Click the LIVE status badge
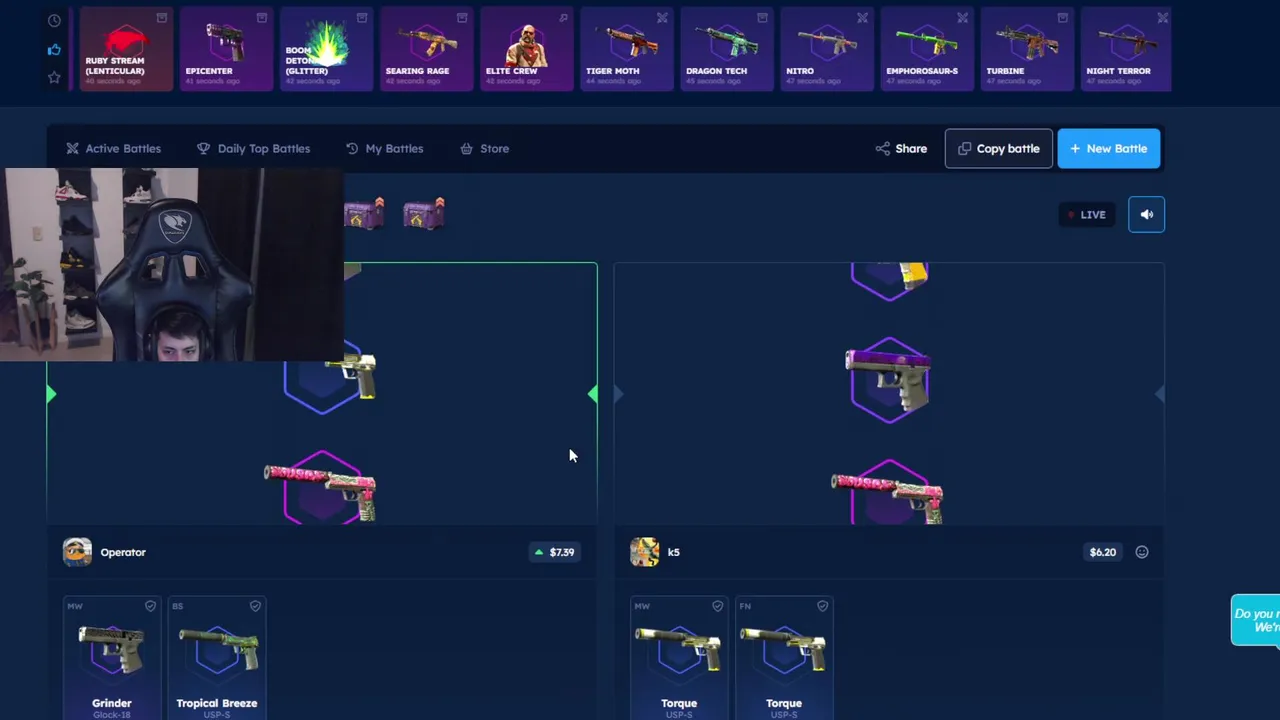Viewport: 1280px width, 720px height. tap(1086, 214)
